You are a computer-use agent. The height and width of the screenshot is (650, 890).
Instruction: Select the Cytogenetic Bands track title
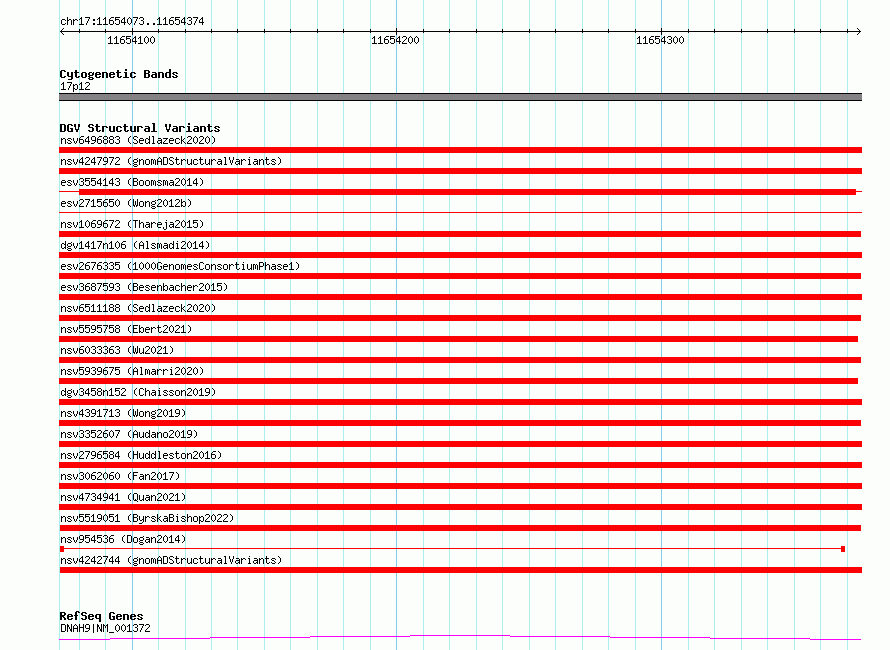pyautogui.click(x=119, y=74)
